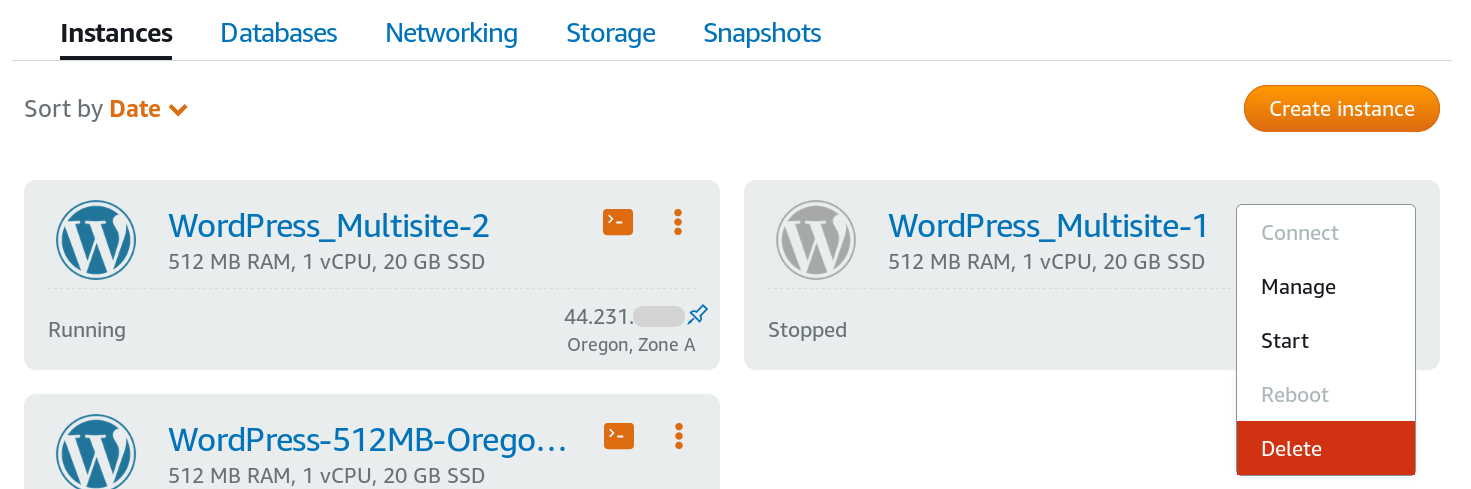Open terminal for WordPress_Multisite-2
1471x489 pixels.
618,222
